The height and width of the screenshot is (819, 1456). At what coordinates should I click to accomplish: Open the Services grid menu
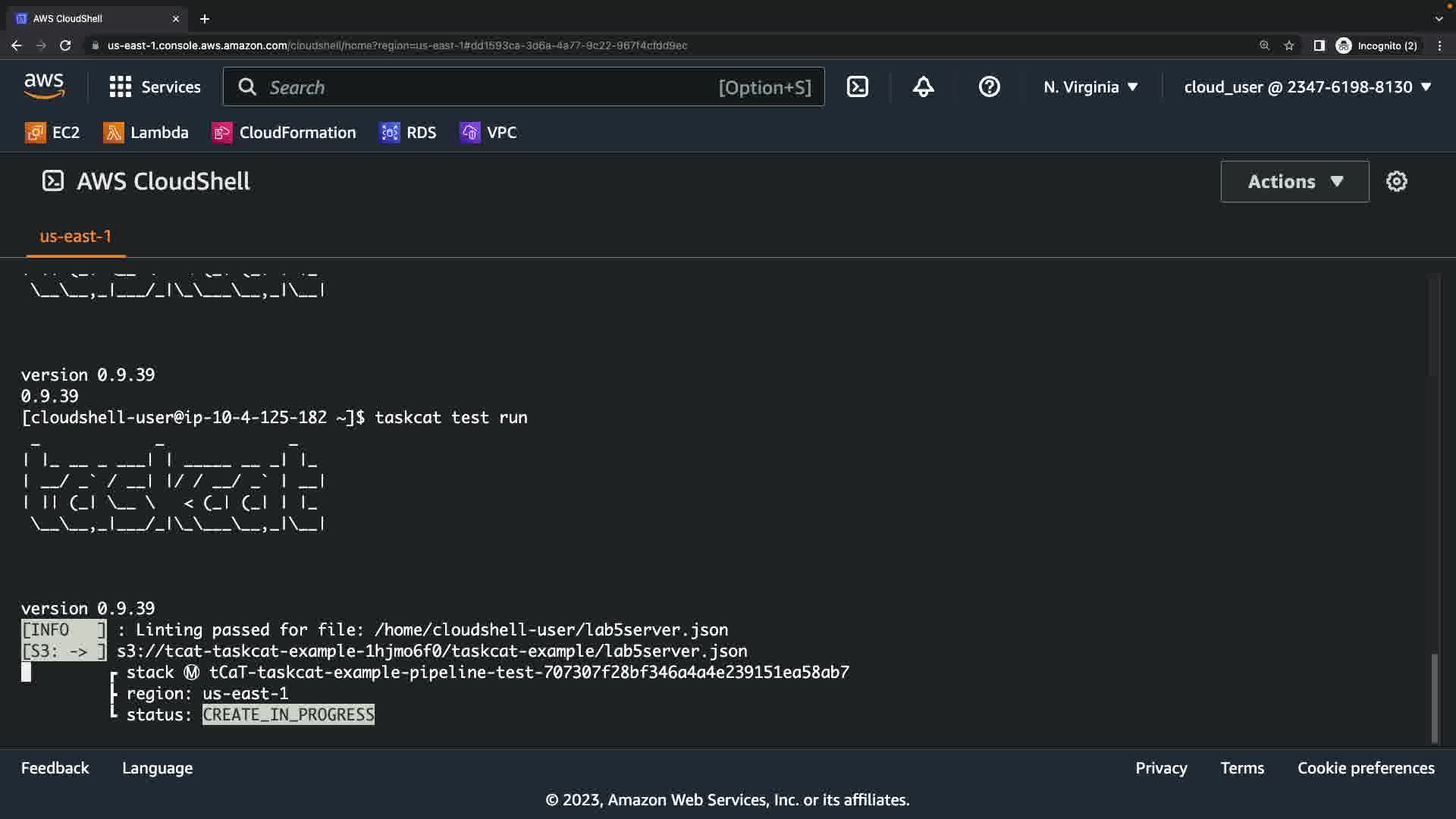(155, 86)
